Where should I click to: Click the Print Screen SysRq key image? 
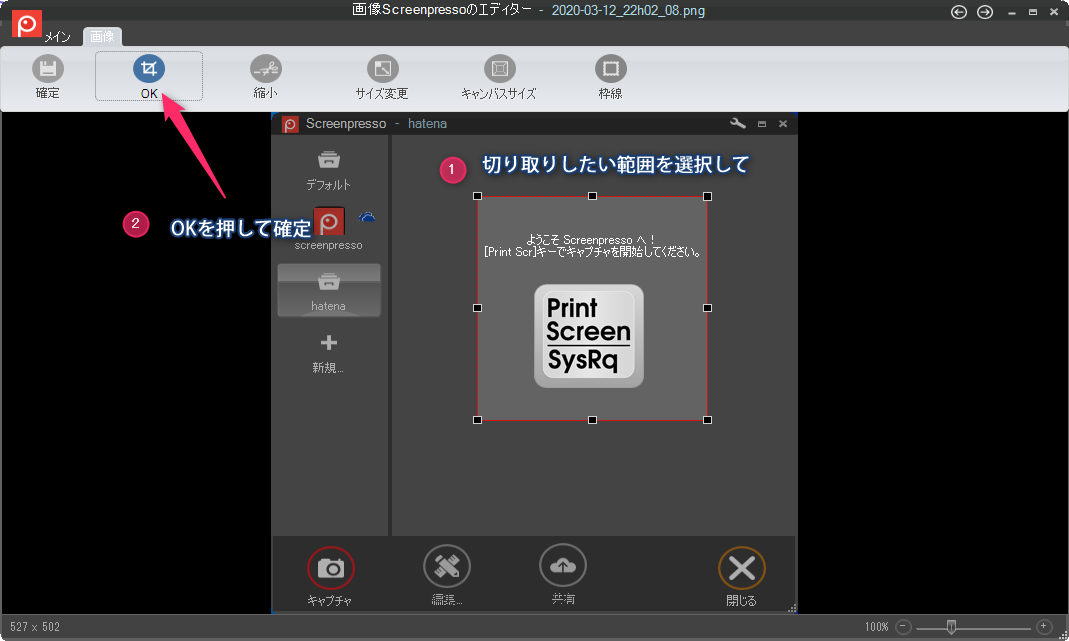pos(588,336)
